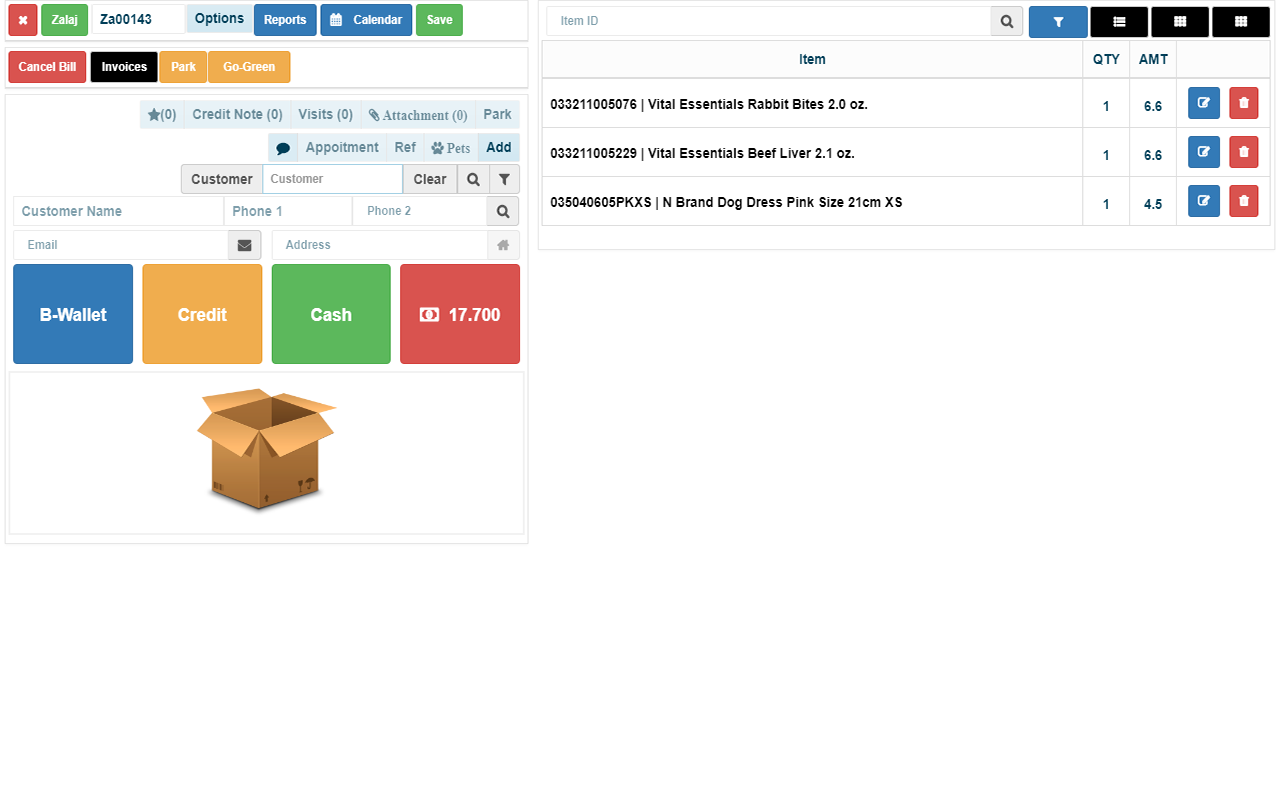Open the comment bubble icon

click(283, 147)
